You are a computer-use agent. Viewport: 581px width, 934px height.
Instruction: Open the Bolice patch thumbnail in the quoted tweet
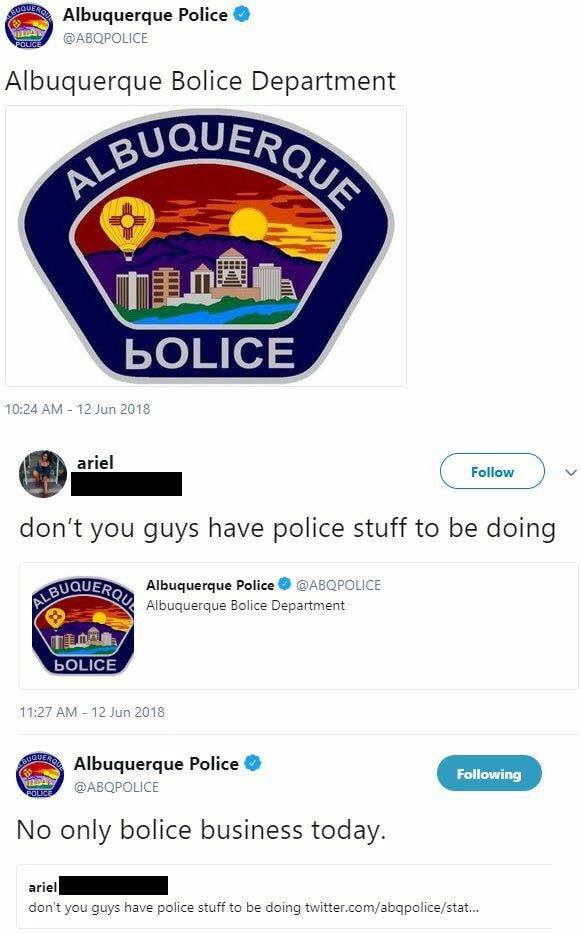pyautogui.click(x=83, y=625)
